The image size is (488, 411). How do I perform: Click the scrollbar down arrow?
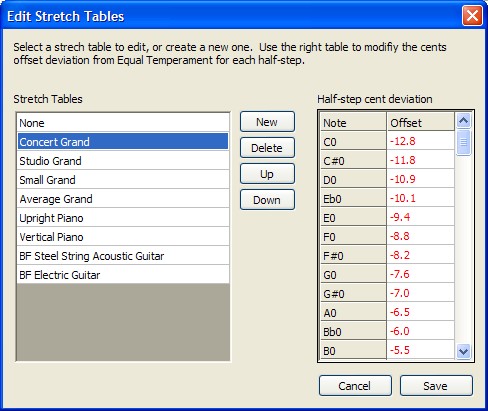(464, 351)
